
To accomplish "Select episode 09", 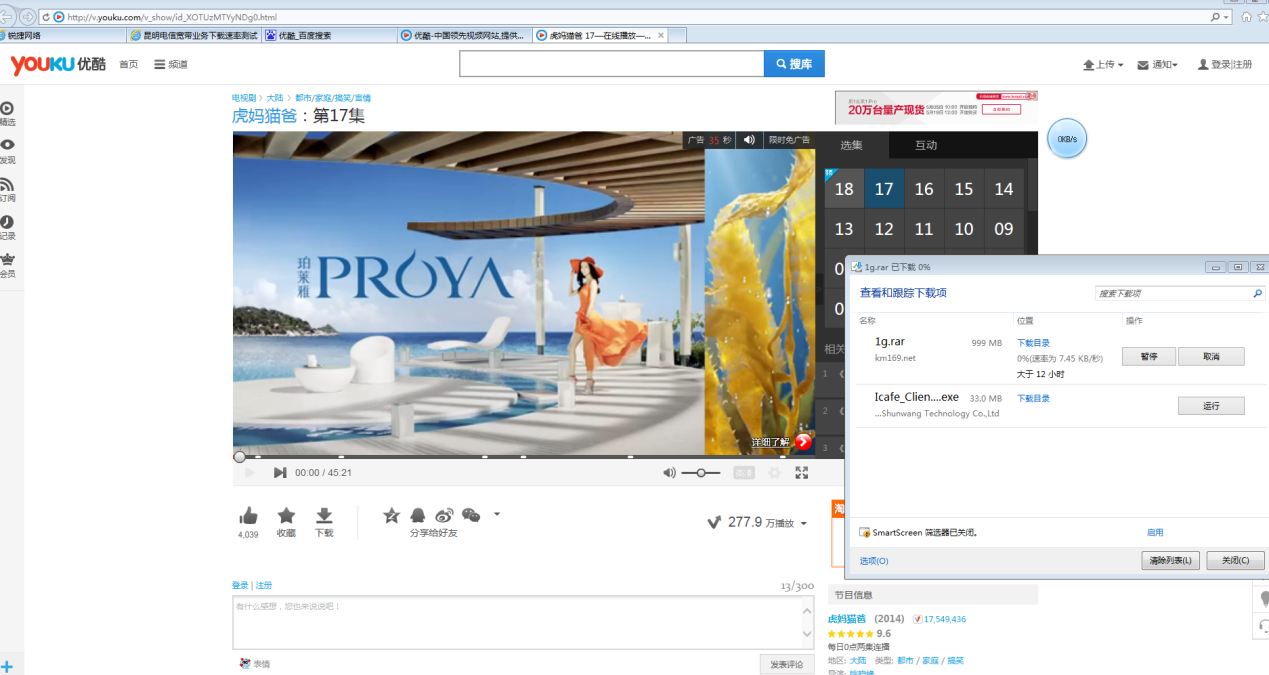I will pos(1004,229).
